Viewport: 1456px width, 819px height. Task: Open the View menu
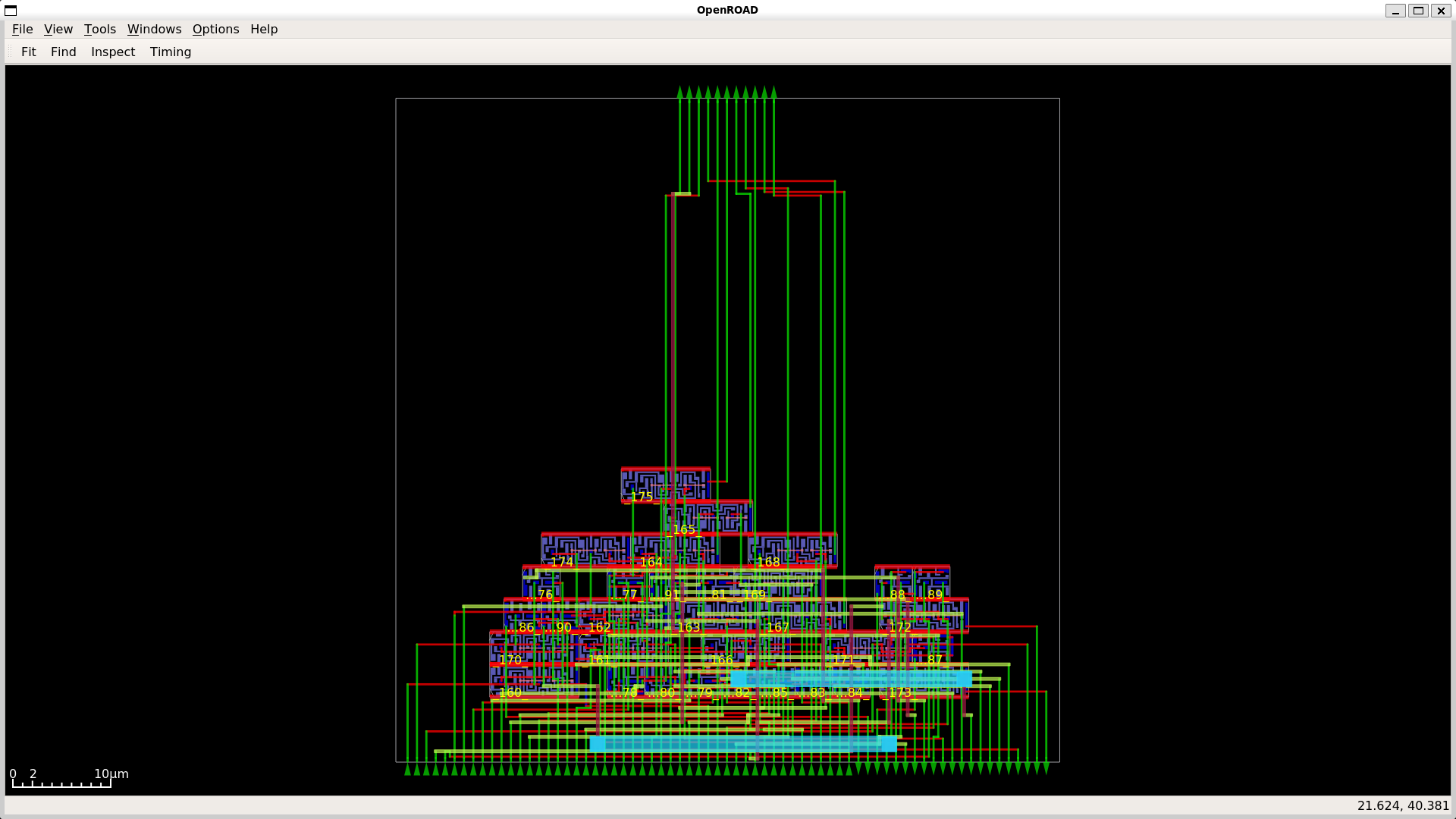pyautogui.click(x=58, y=29)
